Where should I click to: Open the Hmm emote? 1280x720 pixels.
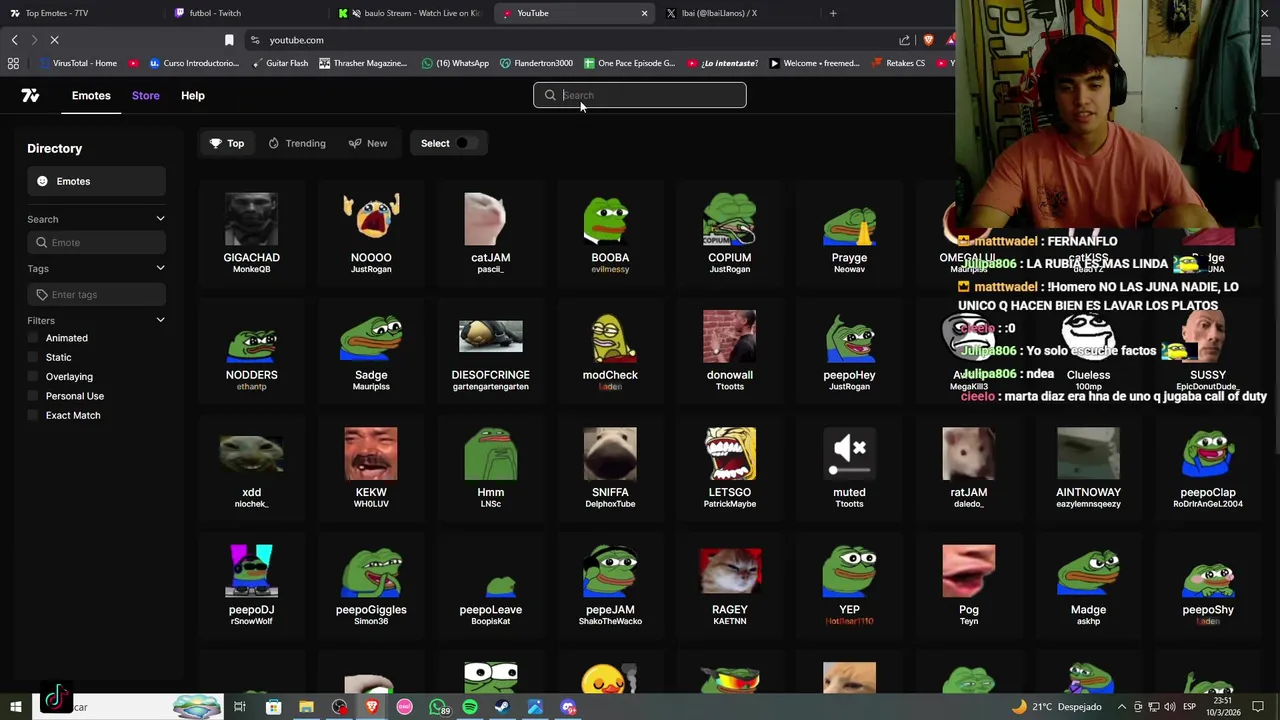pos(490,467)
